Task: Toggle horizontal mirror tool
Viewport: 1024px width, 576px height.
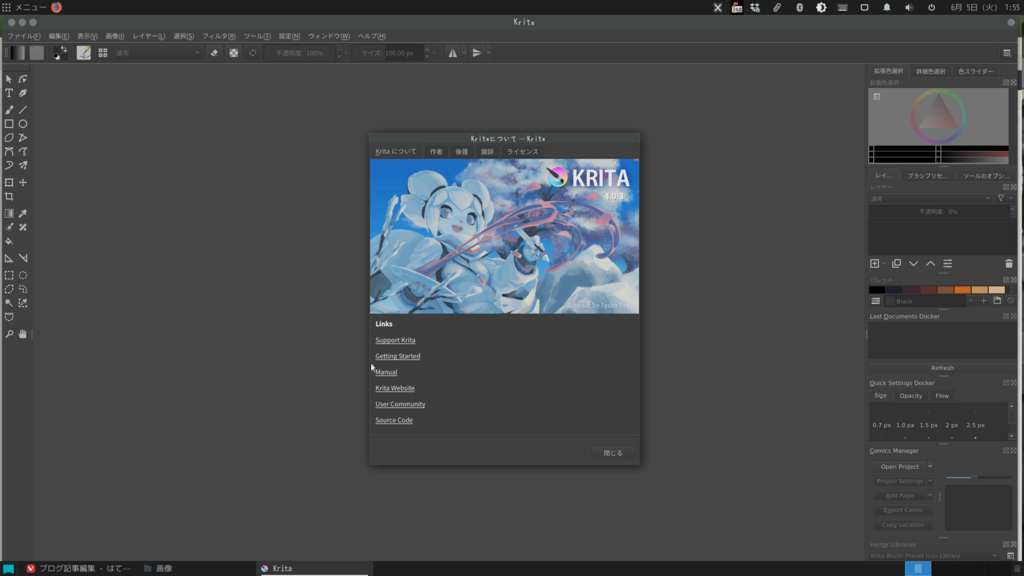Action: [452, 53]
